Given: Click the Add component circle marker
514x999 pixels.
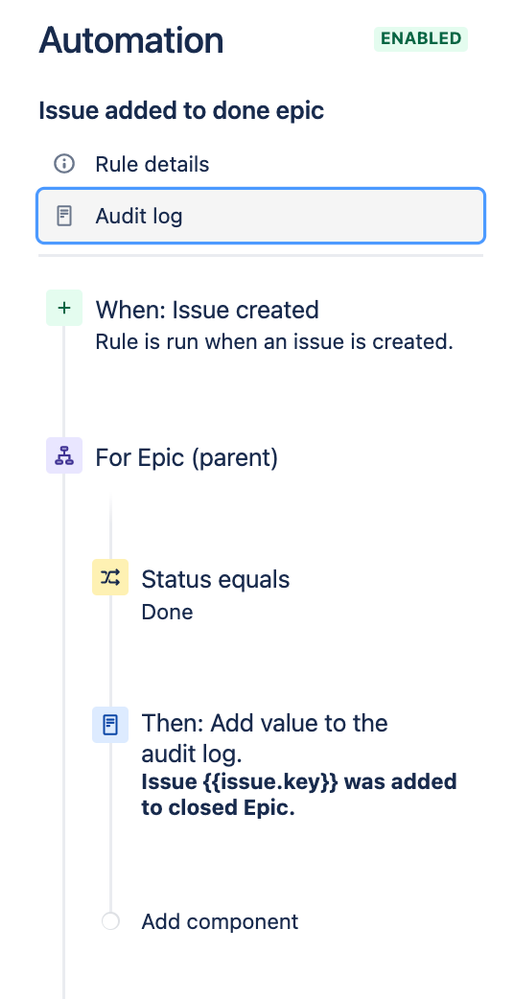Looking at the screenshot, I should [110, 921].
